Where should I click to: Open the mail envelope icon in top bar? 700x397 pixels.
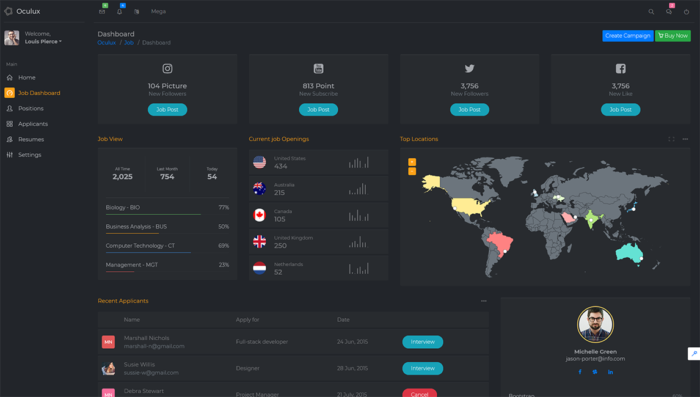tap(102, 12)
